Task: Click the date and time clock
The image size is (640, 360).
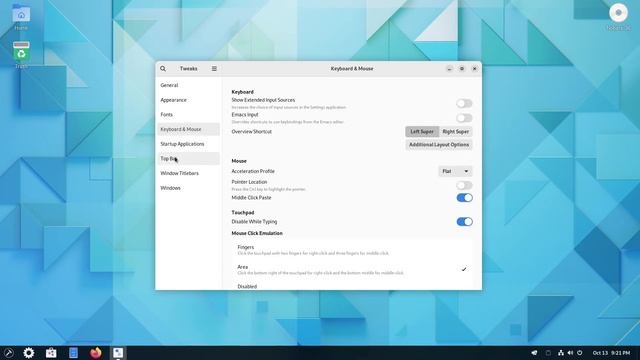Action: 611,353
